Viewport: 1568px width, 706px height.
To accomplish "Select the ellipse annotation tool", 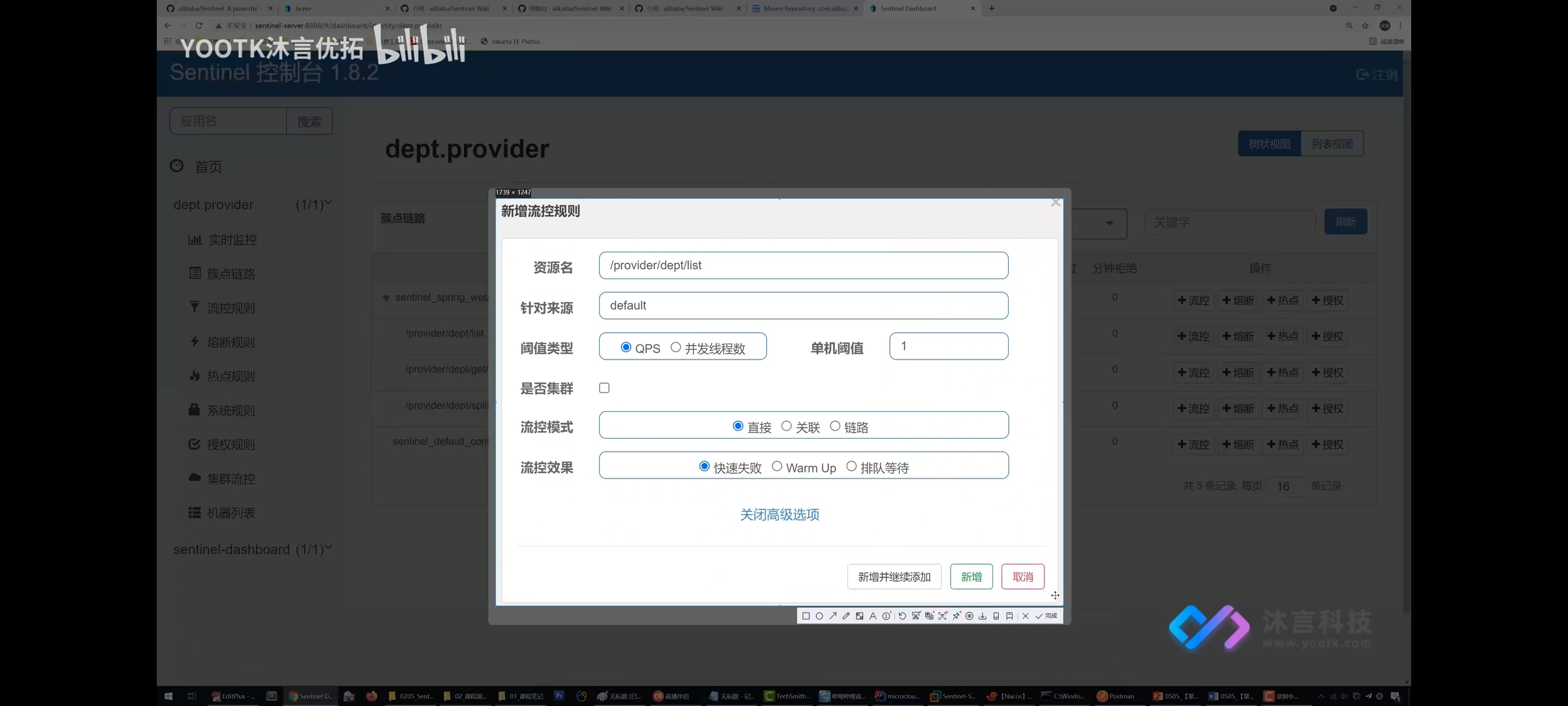I will pyautogui.click(x=819, y=616).
